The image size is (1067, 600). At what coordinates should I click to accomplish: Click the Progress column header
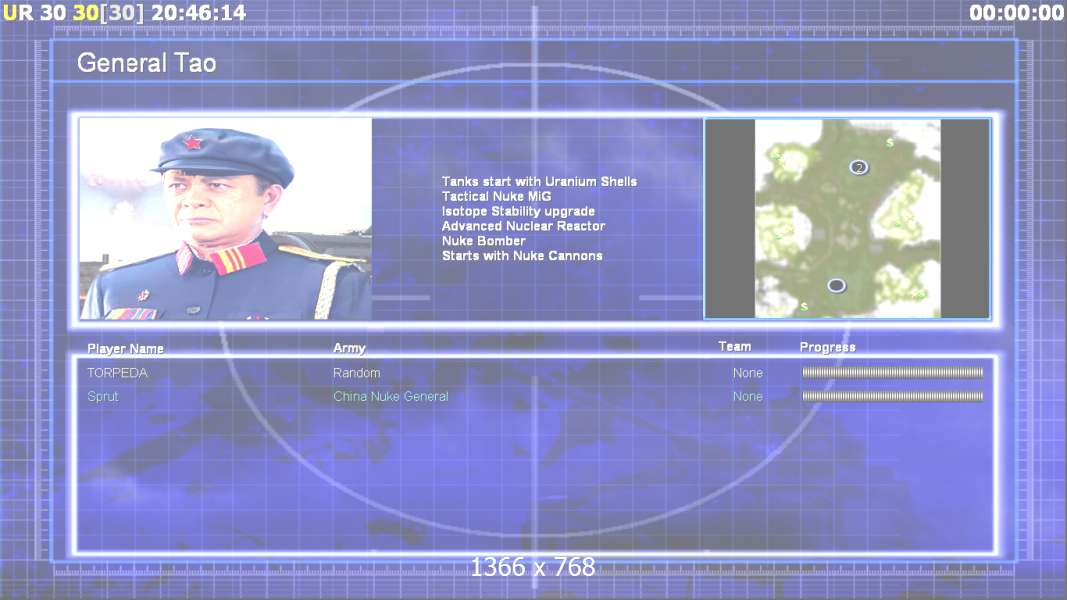pos(827,347)
